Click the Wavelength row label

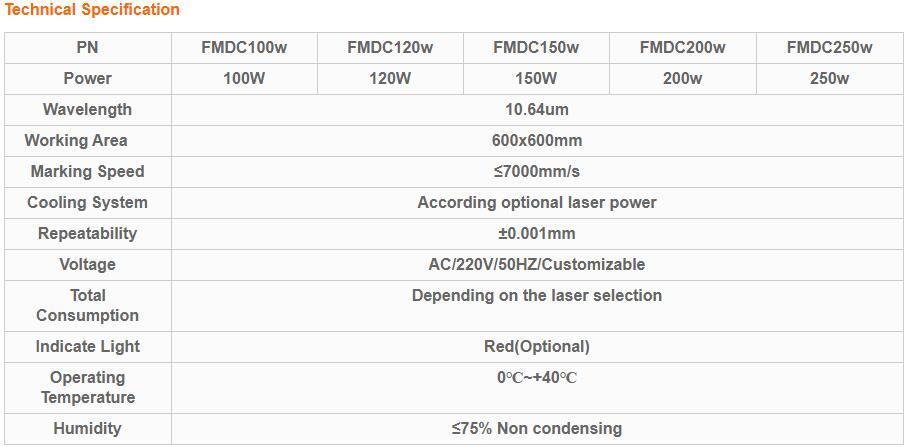click(x=87, y=109)
